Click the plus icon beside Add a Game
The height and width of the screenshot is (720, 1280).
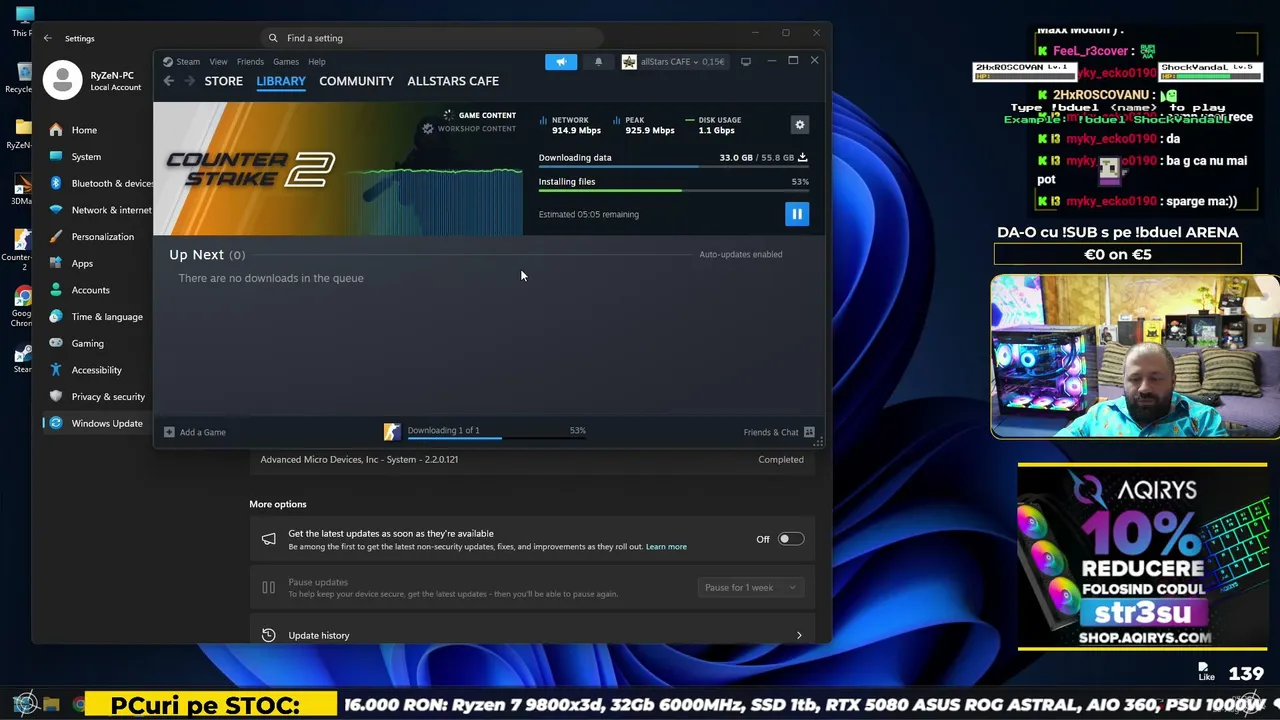tap(169, 432)
